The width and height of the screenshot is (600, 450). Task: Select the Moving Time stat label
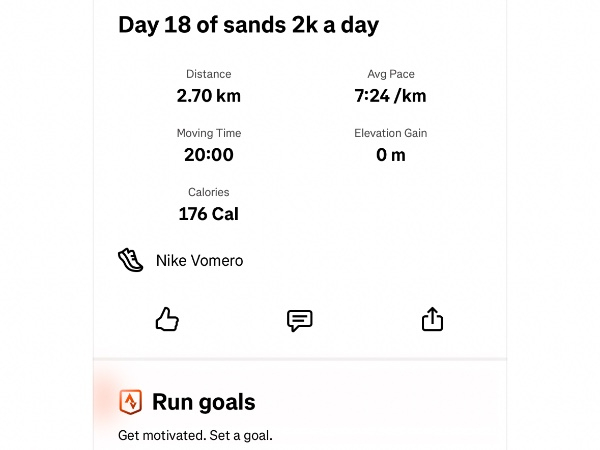tap(208, 133)
